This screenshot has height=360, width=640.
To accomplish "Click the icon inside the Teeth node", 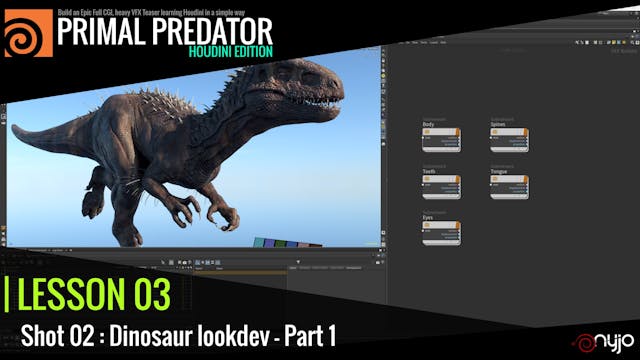I will click(427, 179).
